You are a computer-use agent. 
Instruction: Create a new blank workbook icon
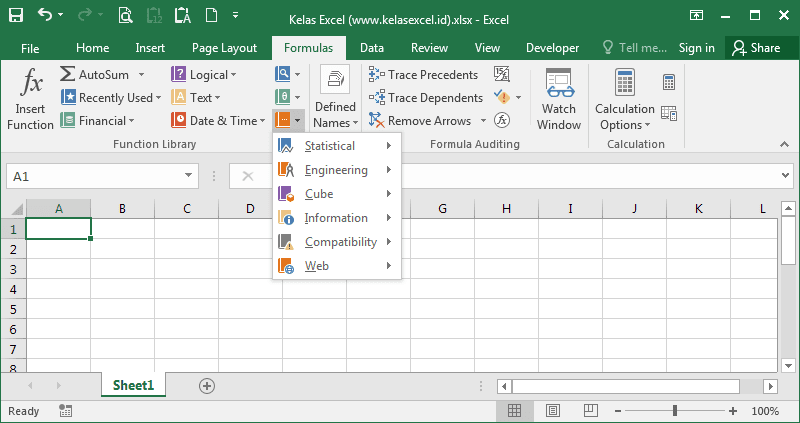pyautogui.click(x=211, y=15)
